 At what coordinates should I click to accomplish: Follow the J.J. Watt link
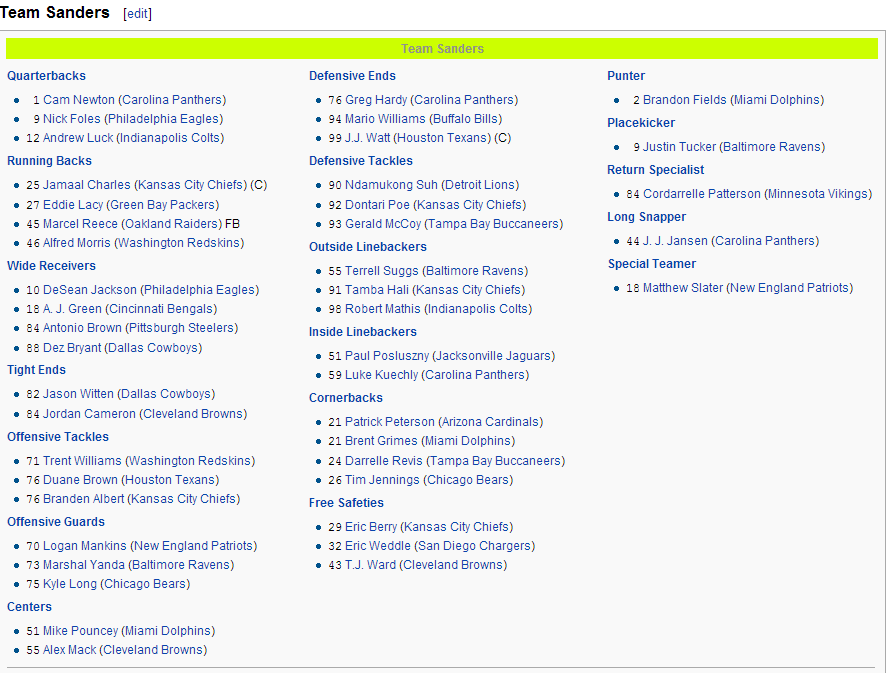tap(368, 138)
